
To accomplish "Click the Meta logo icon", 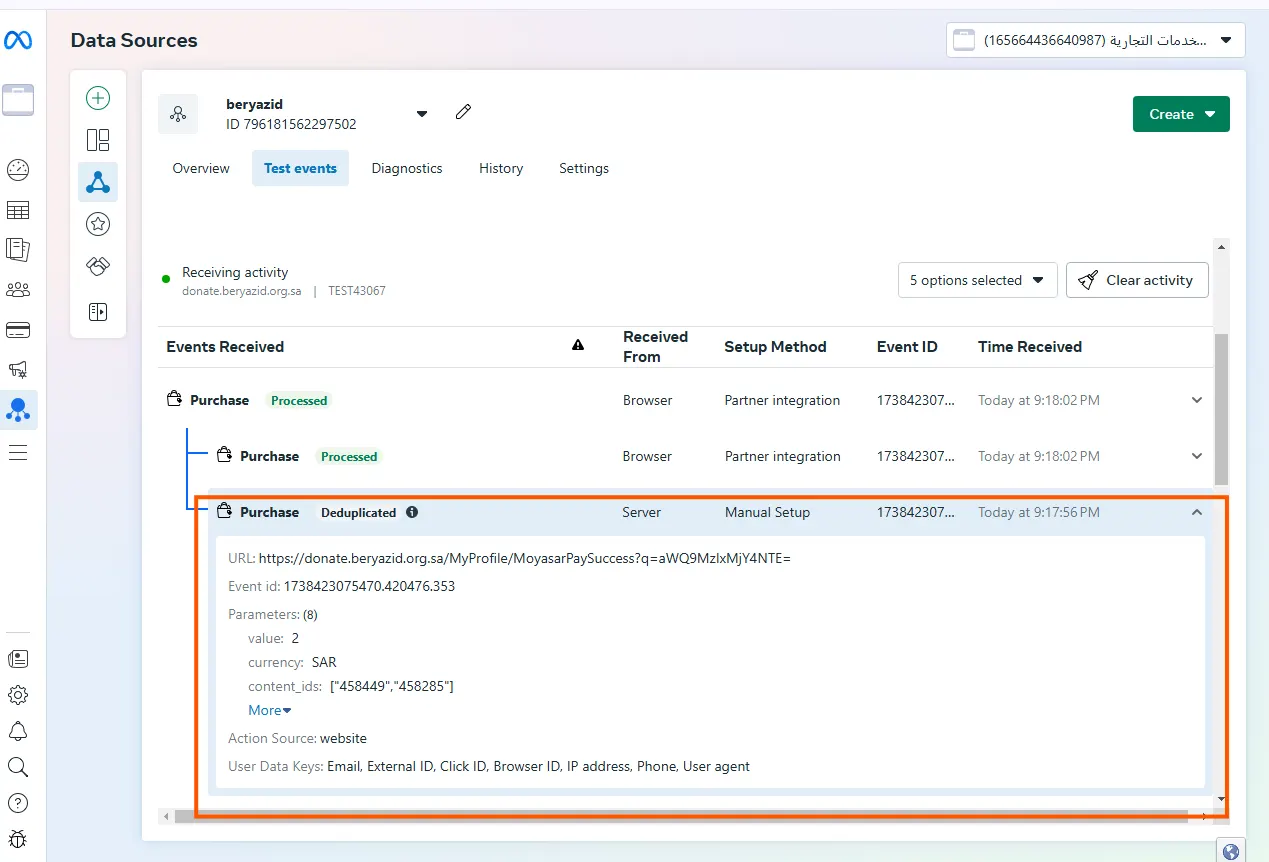I will tap(18, 40).
